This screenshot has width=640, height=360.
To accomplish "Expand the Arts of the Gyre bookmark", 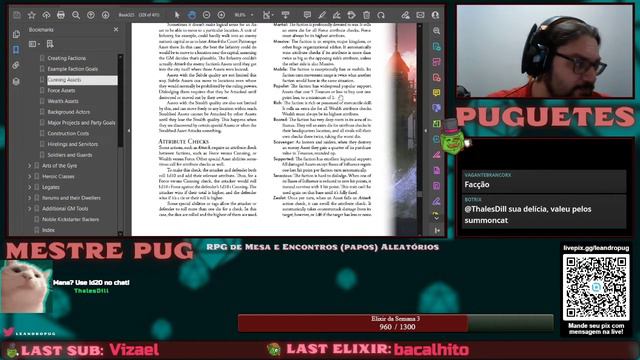I will coord(29,166).
